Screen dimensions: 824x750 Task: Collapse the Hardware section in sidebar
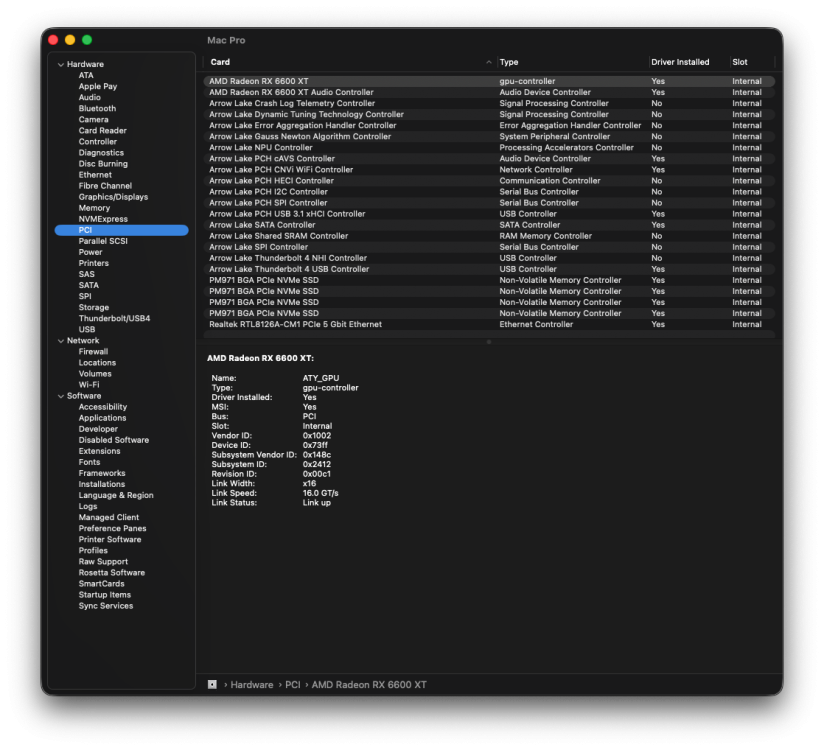[x=60, y=64]
